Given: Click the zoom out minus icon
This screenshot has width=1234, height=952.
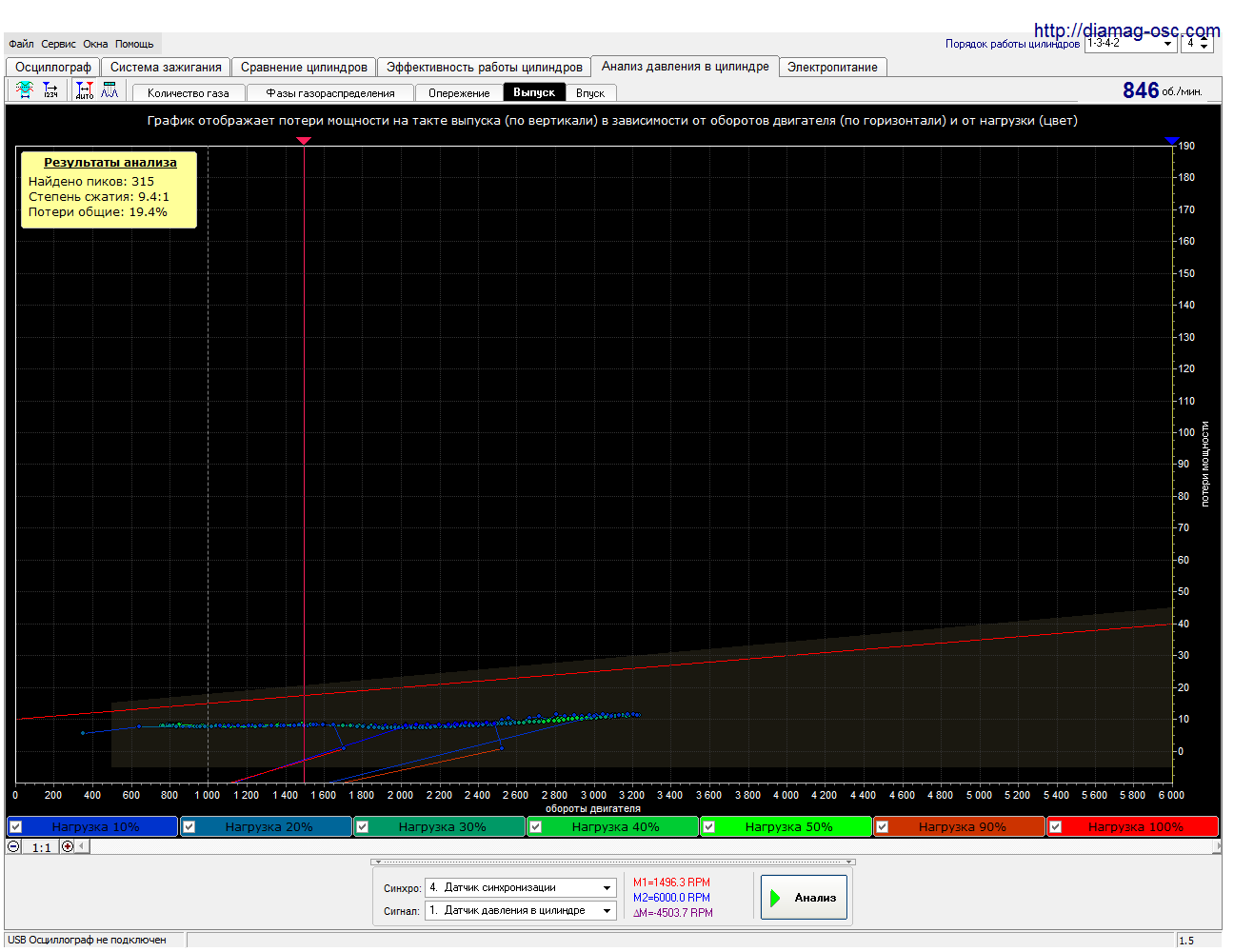Looking at the screenshot, I should tap(14, 846).
